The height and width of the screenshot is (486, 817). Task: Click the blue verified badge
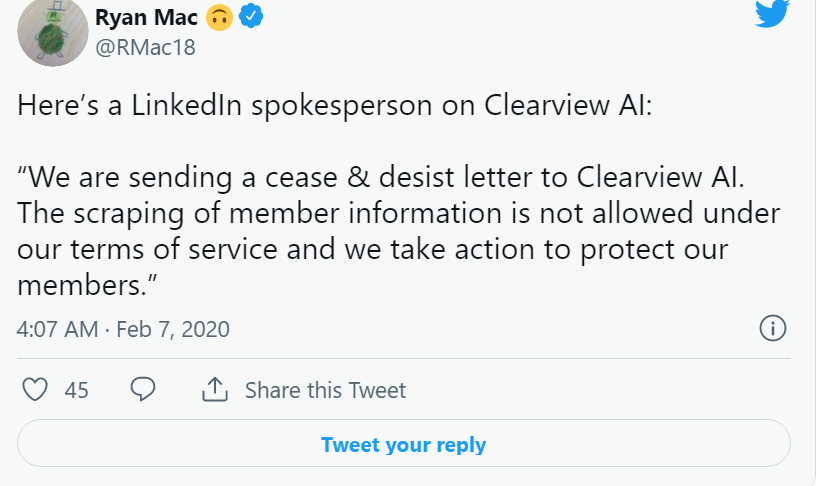coord(251,17)
